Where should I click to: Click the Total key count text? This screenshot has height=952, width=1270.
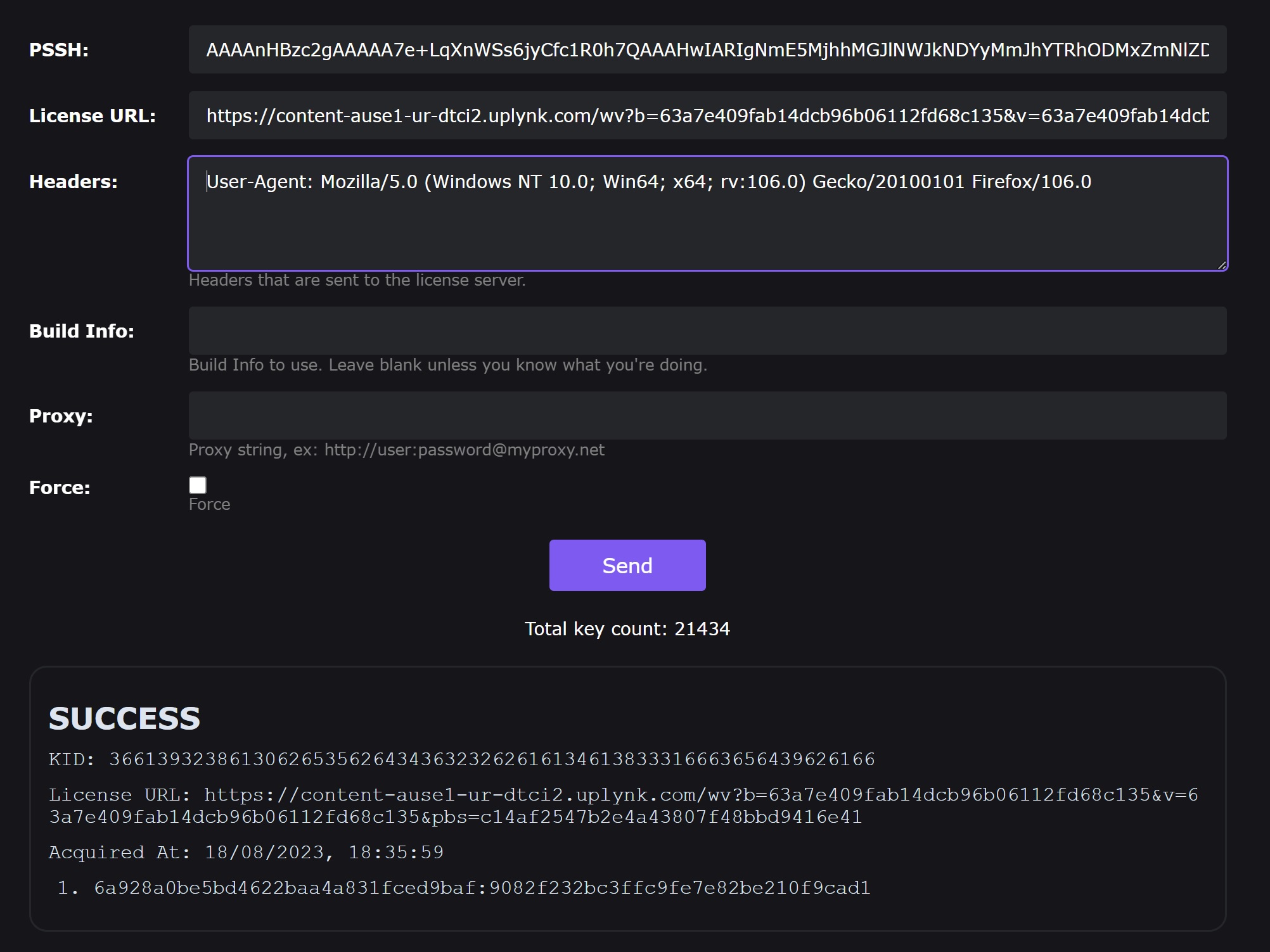tap(627, 629)
